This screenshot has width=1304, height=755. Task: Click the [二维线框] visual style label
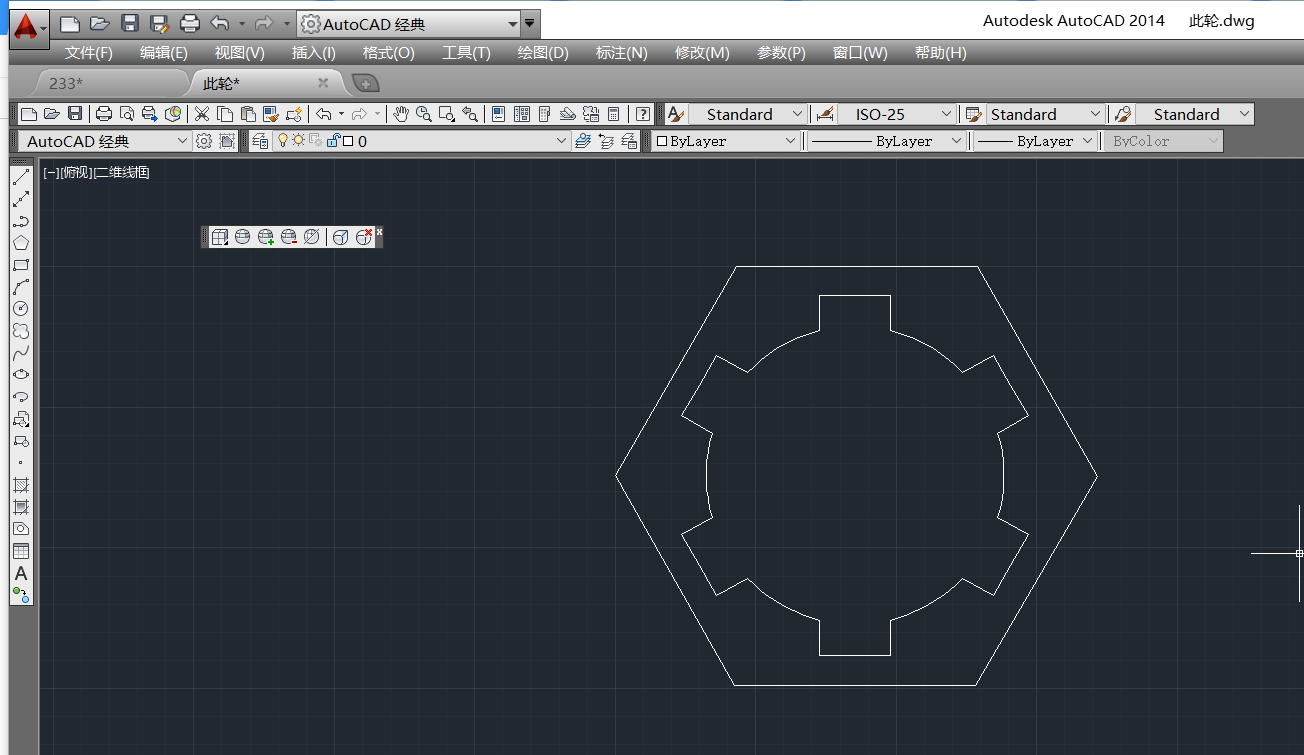coord(122,173)
